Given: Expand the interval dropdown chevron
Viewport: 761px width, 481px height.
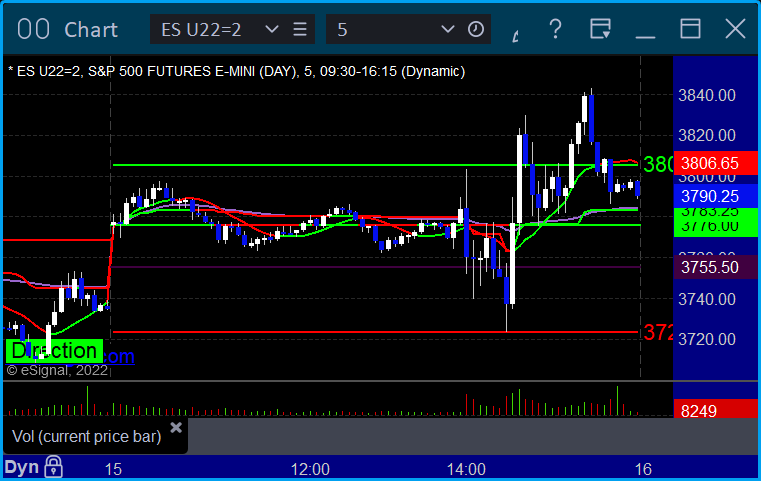Looking at the screenshot, I should click(x=447, y=29).
